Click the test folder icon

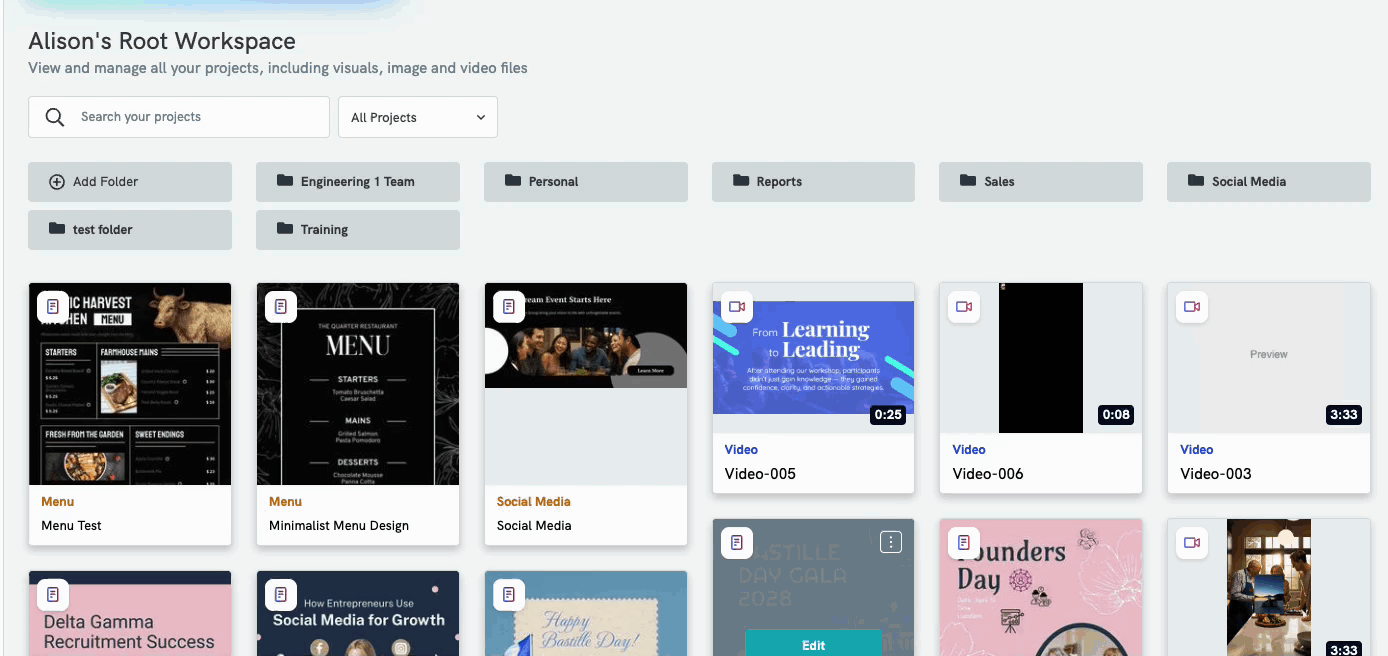coord(57,229)
